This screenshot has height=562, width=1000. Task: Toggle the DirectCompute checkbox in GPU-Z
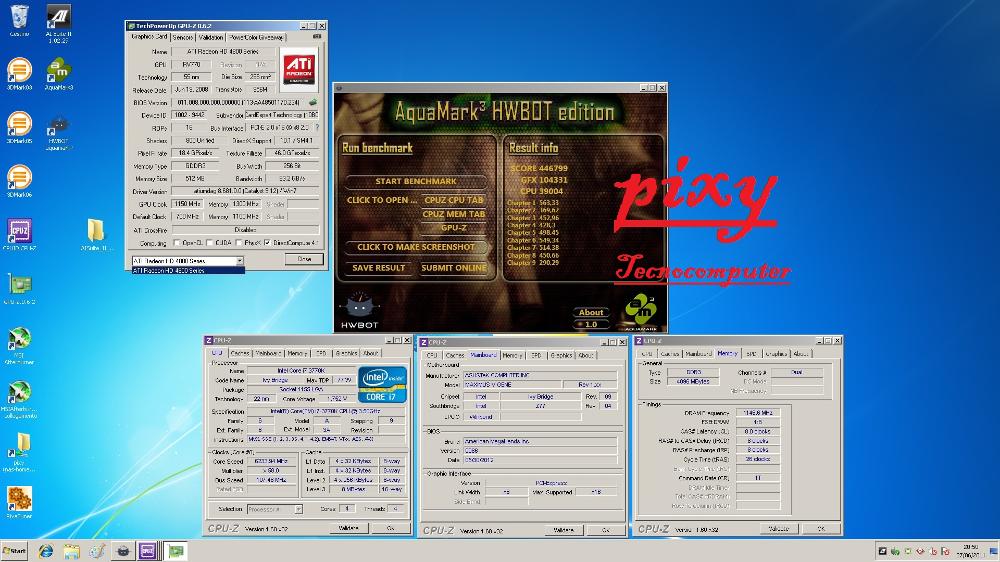point(267,243)
